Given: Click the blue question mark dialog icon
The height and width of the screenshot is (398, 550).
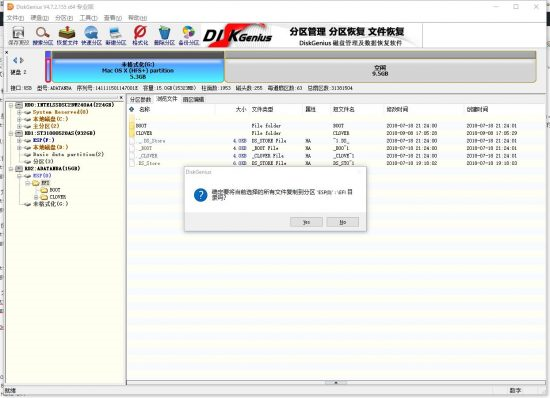Looking at the screenshot, I should tap(200, 195).
